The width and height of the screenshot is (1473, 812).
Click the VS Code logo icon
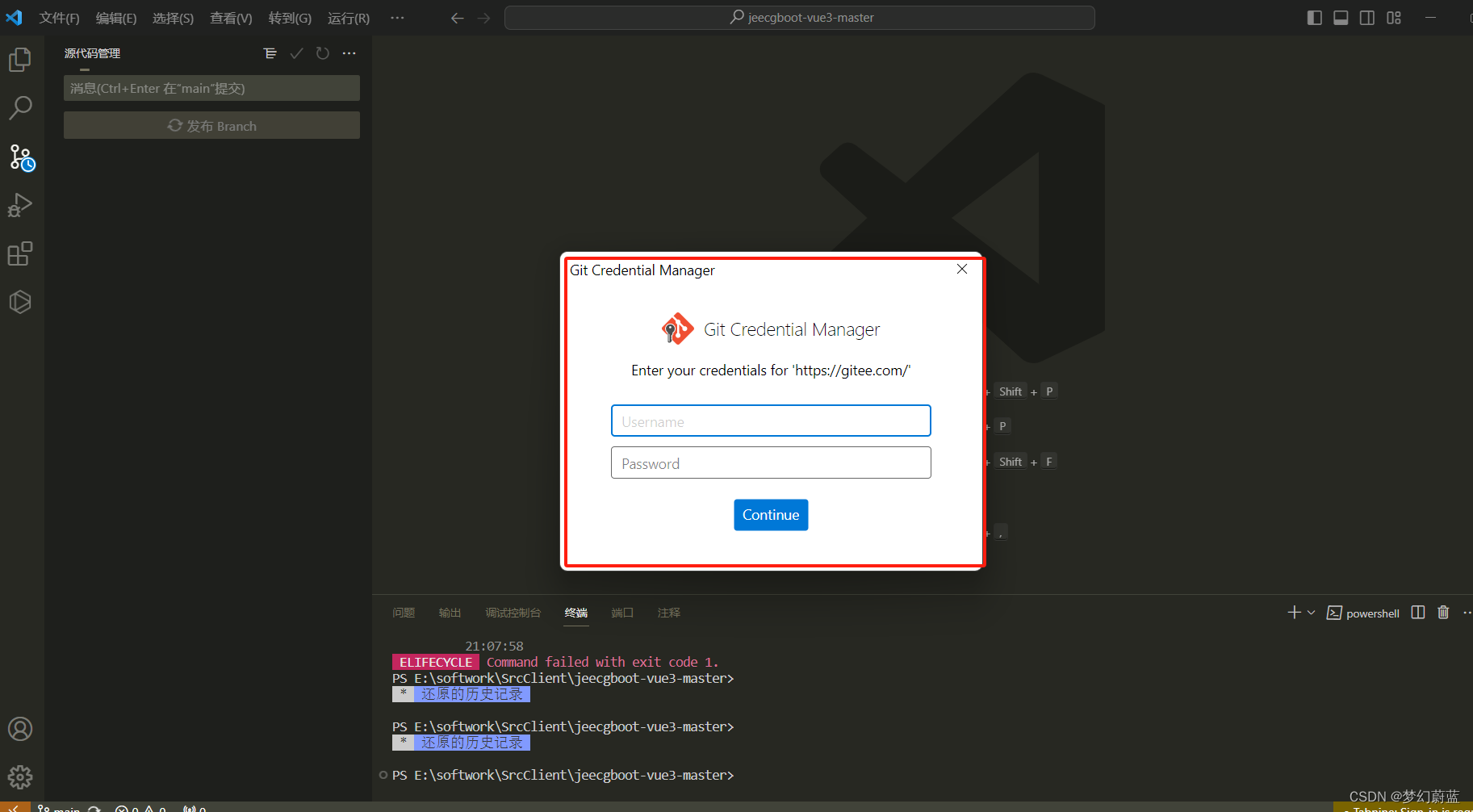pyautogui.click(x=15, y=18)
